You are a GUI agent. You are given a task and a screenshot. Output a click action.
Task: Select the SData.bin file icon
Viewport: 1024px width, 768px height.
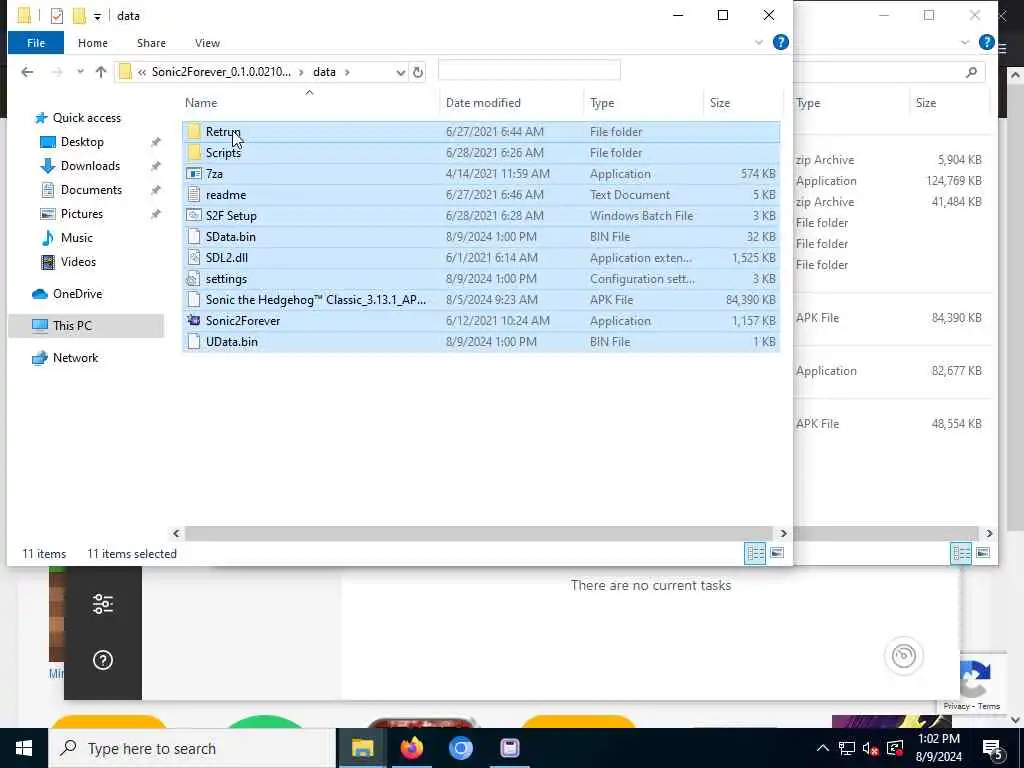coord(194,236)
